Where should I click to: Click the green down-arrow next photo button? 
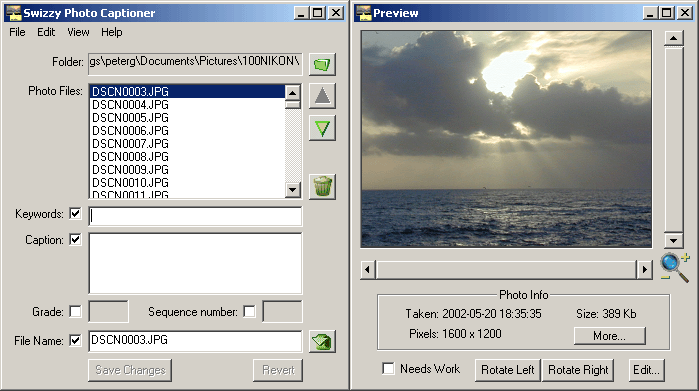[322, 128]
